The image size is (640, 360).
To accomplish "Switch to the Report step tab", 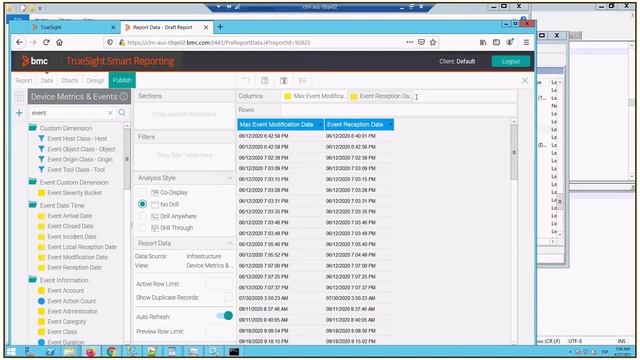I will (24, 80).
